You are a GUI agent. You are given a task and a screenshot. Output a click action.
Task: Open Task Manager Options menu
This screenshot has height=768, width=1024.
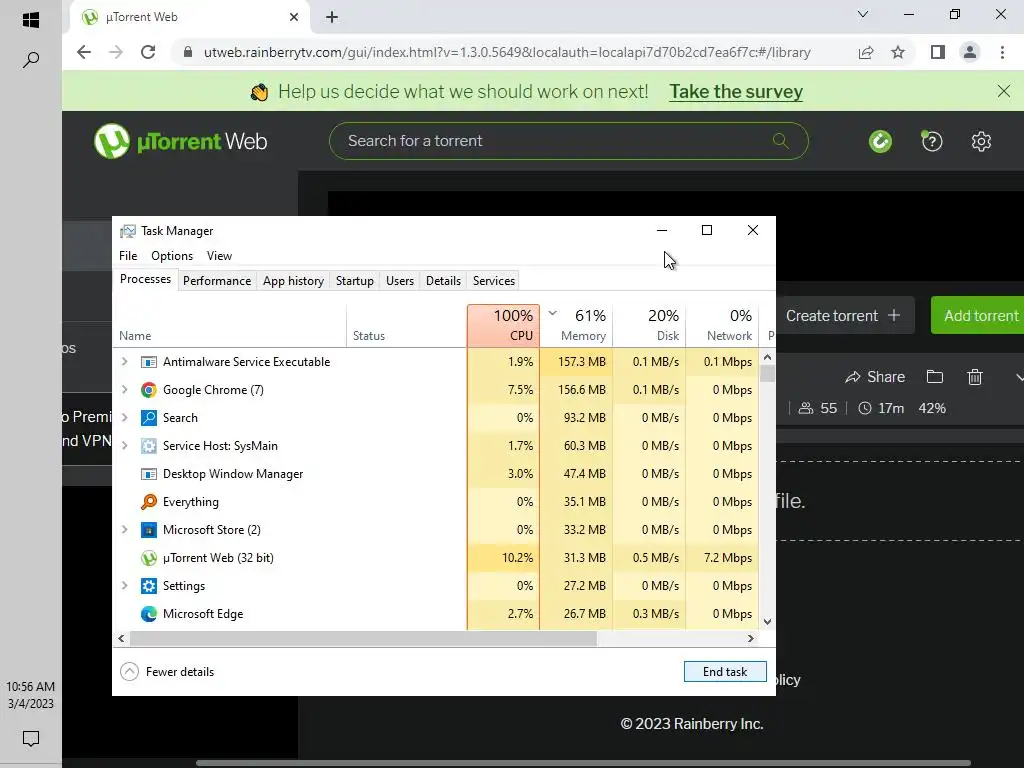click(x=172, y=256)
